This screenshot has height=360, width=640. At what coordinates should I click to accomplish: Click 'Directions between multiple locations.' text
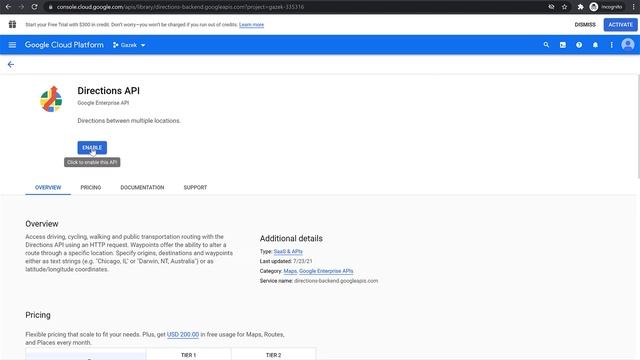tap(129, 121)
